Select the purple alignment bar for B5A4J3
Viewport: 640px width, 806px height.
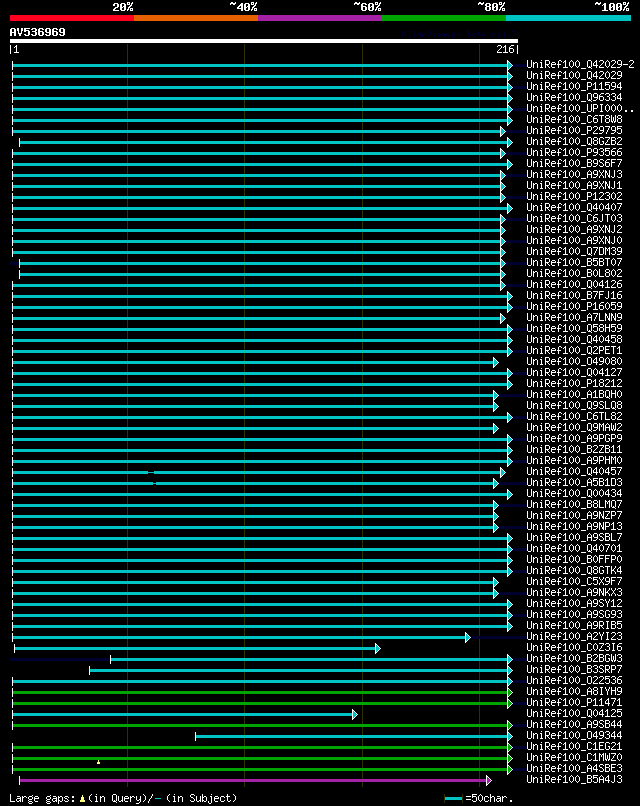255,781
